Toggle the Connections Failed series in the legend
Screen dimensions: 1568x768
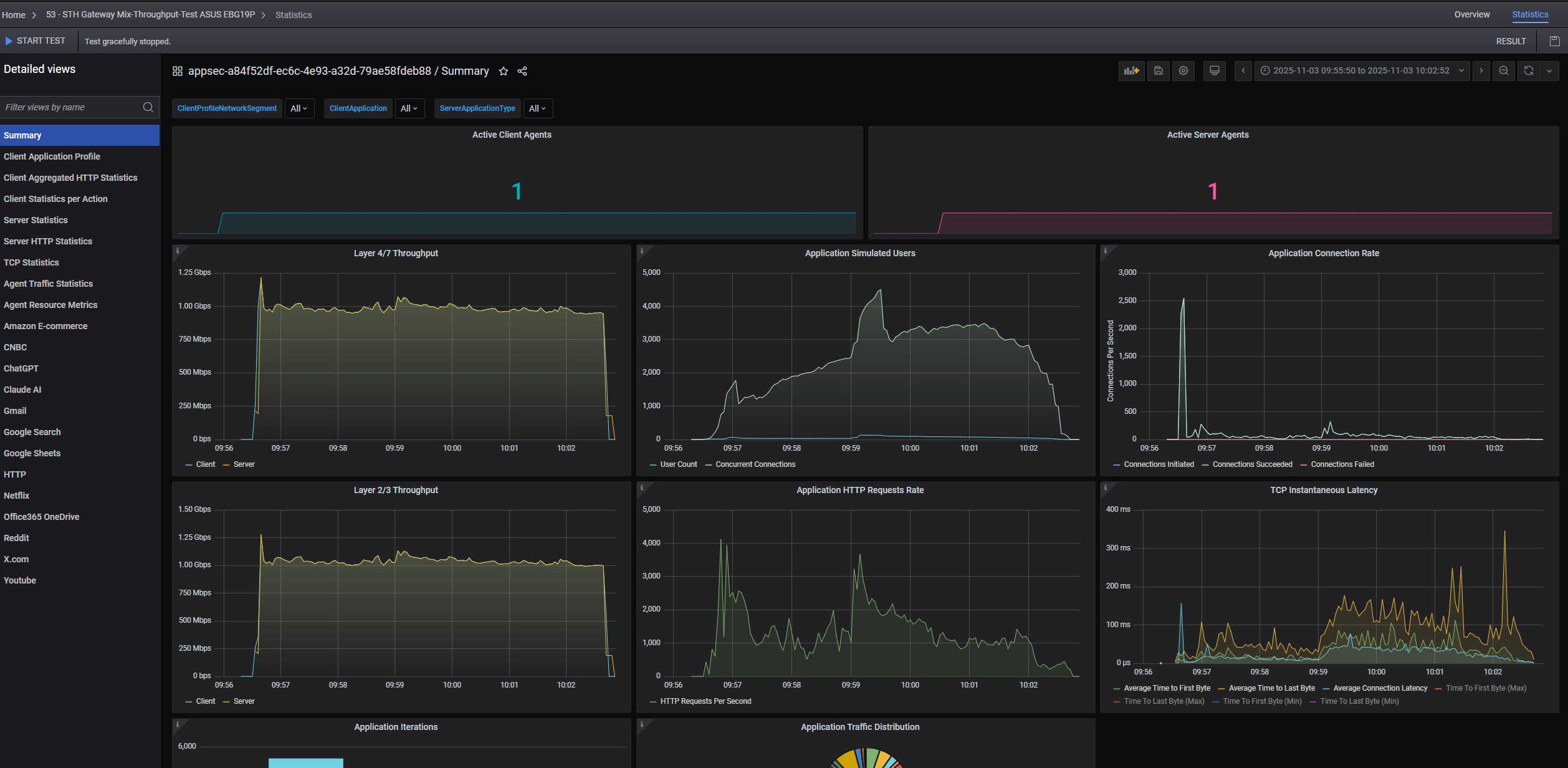(1342, 464)
